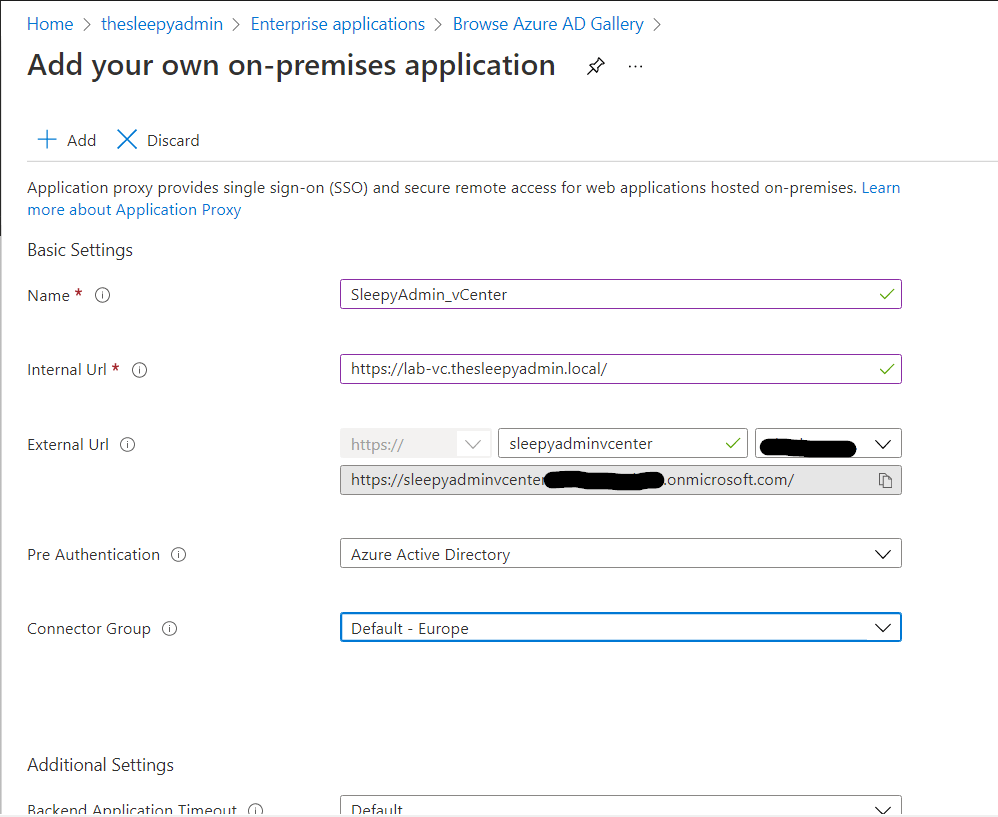The width and height of the screenshot is (998, 817).
Task: Go to Home in the breadcrumb
Action: (50, 24)
